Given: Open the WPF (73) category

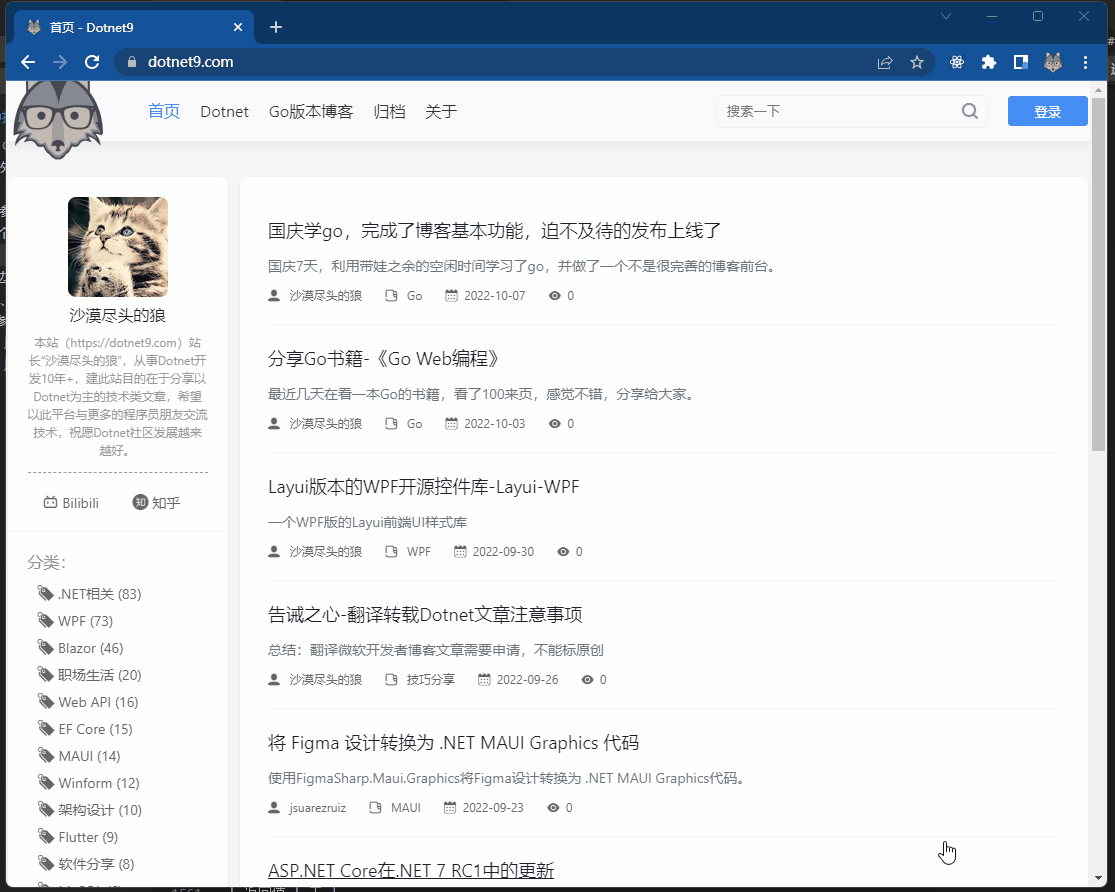Looking at the screenshot, I should tap(75, 621).
